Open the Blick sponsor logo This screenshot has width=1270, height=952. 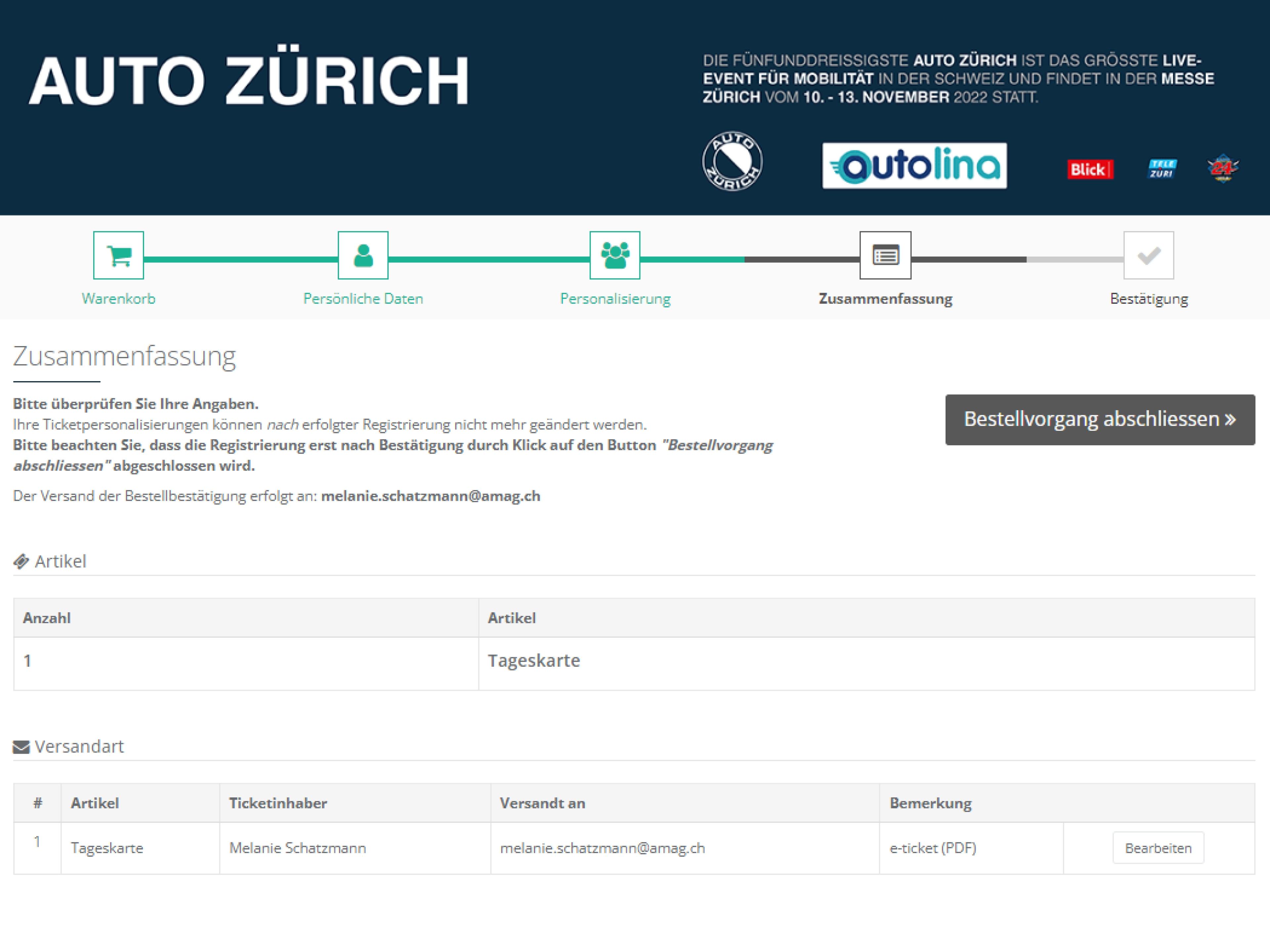[x=1090, y=169]
